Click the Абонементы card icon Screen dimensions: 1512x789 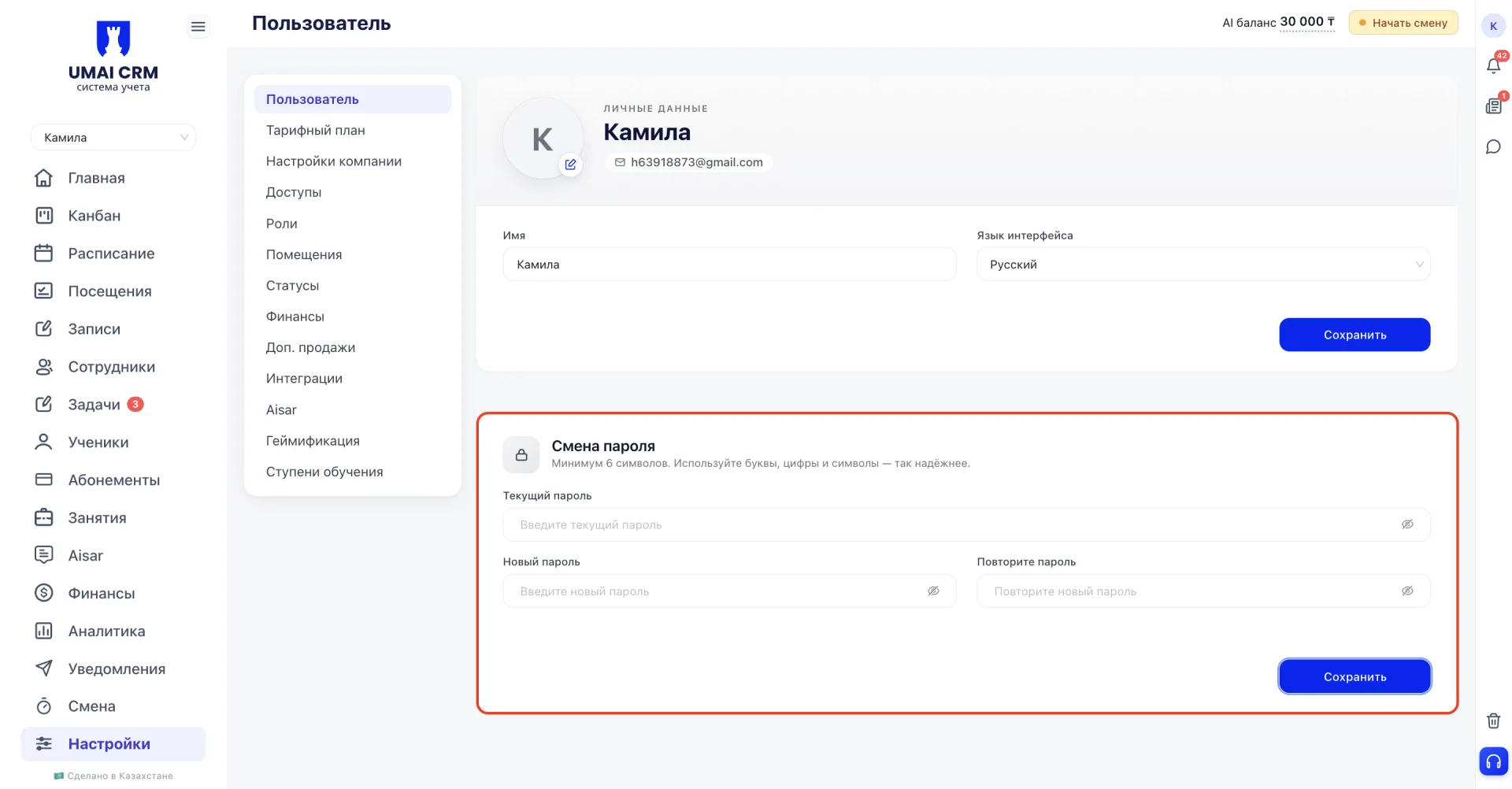pos(44,480)
